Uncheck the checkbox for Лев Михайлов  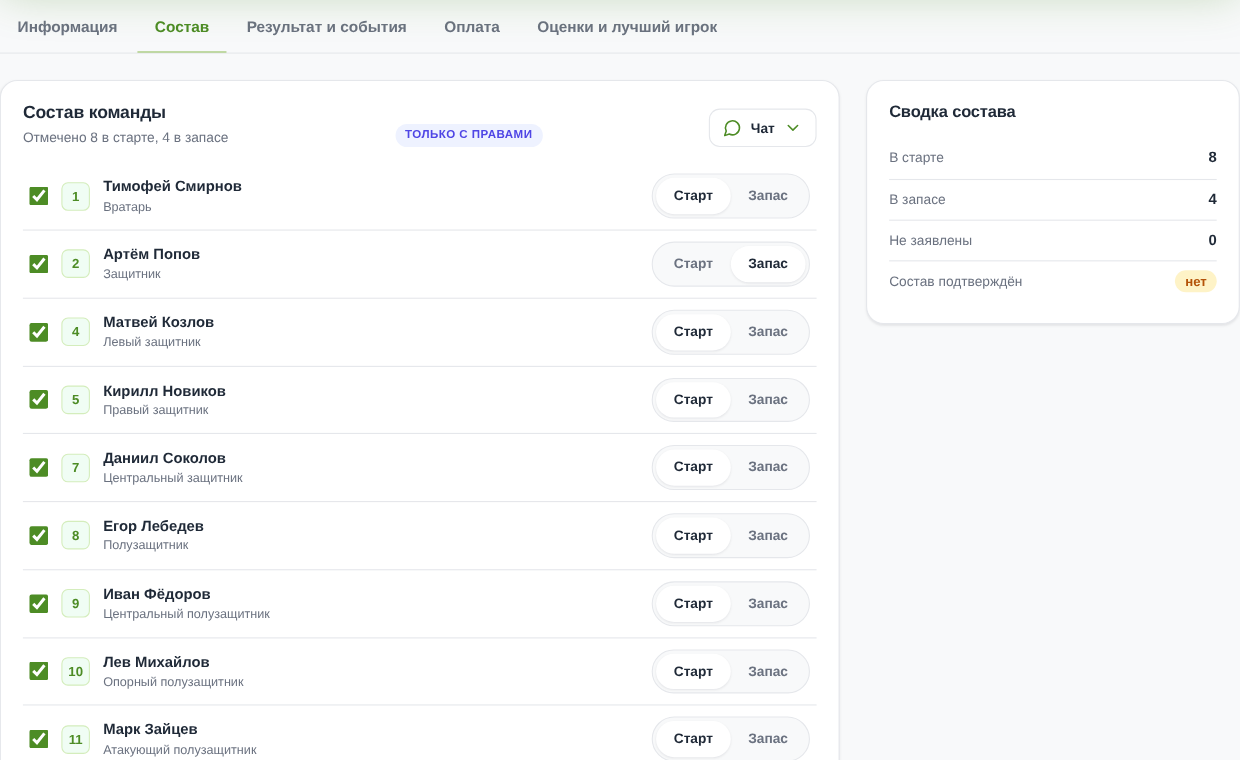pos(39,671)
